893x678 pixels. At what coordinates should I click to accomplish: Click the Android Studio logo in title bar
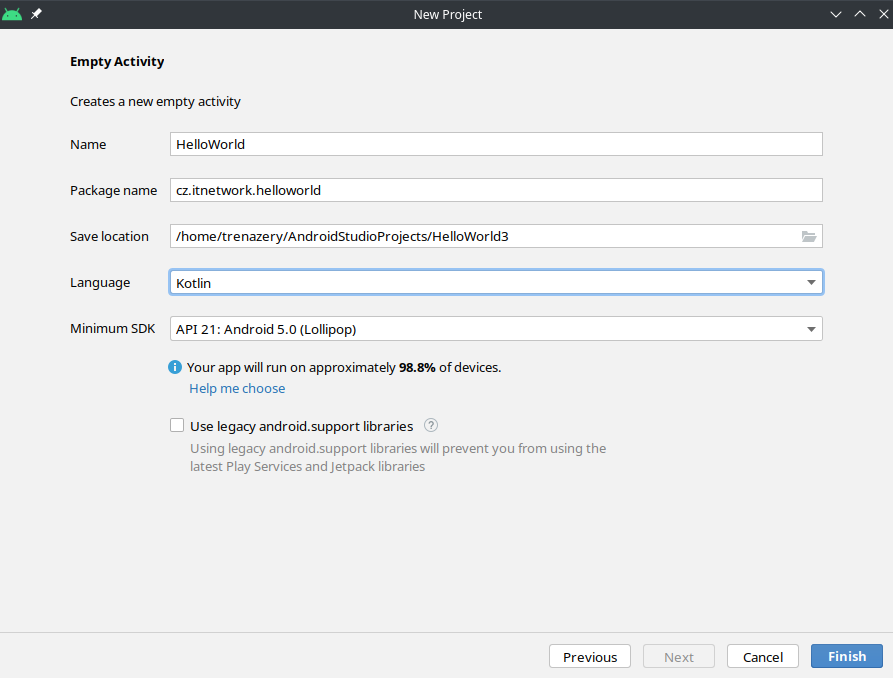click(12, 14)
